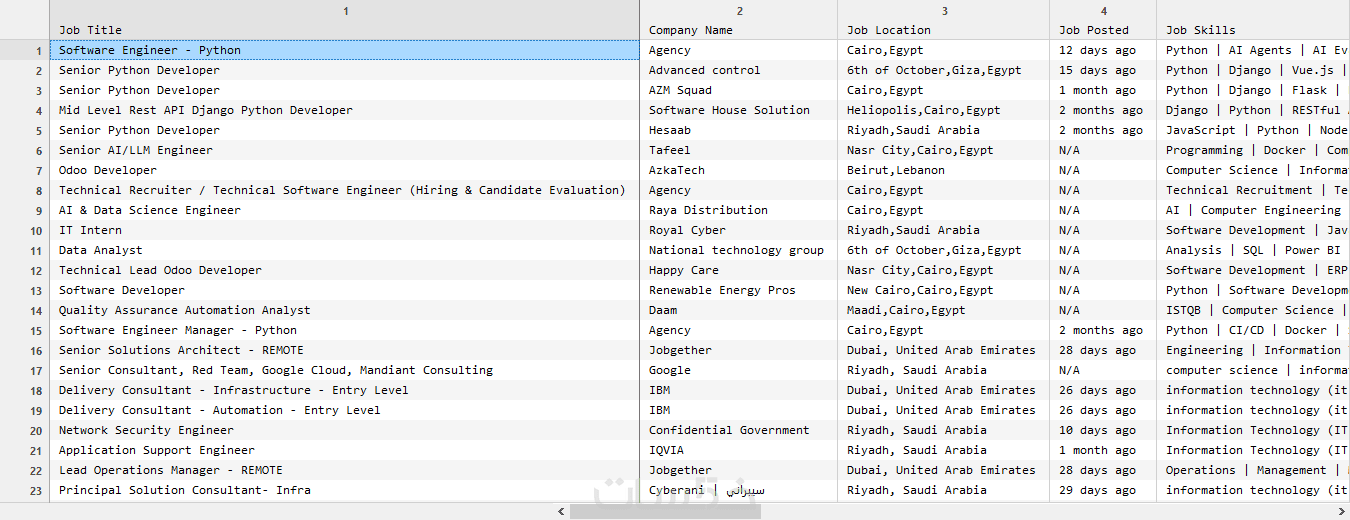Select the 'Maadi,Cairo,Egypt' location cell
1350x520 pixels.
pyautogui.click(x=944, y=310)
